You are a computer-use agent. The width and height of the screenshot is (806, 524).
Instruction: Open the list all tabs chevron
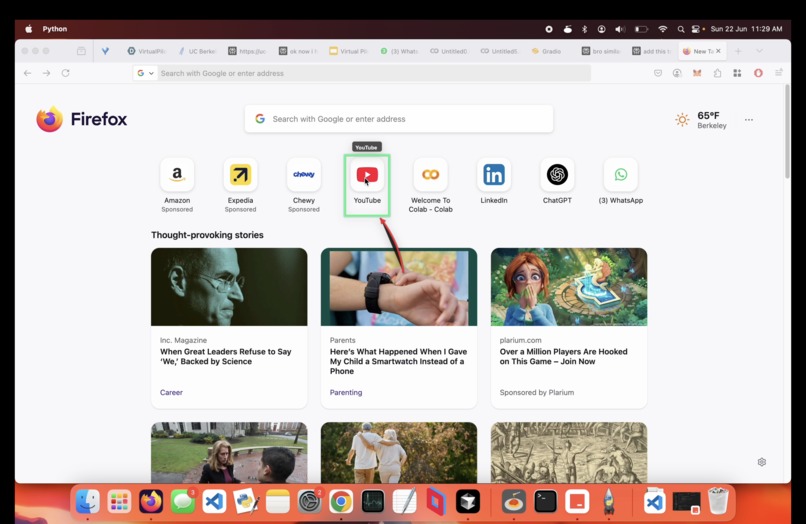[759, 51]
